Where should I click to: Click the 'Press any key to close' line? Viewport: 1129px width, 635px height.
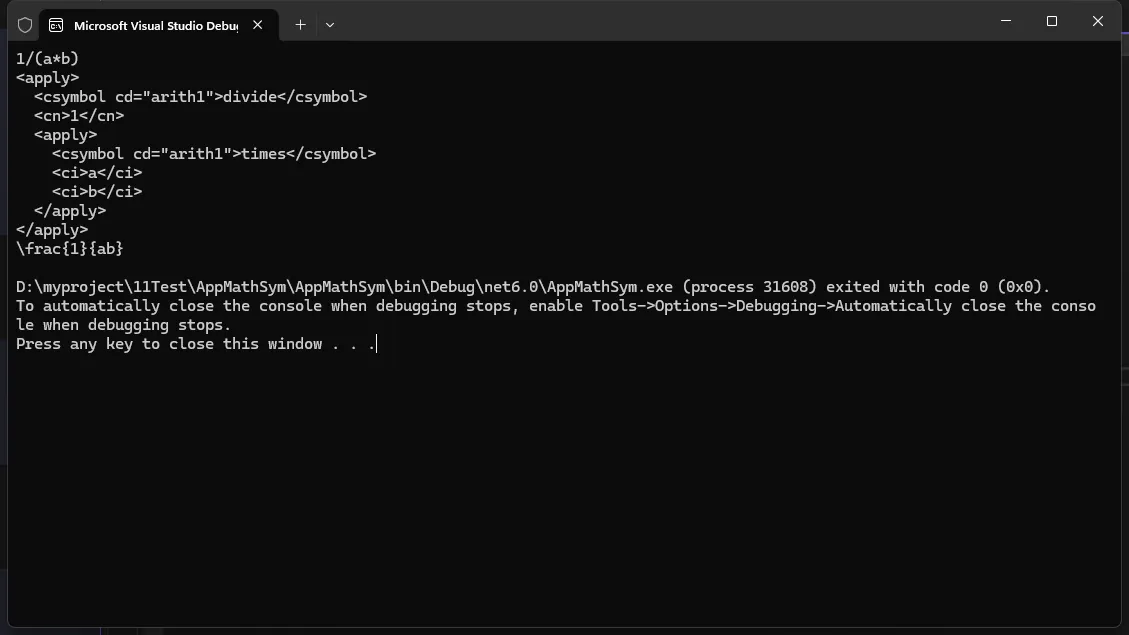[195, 344]
